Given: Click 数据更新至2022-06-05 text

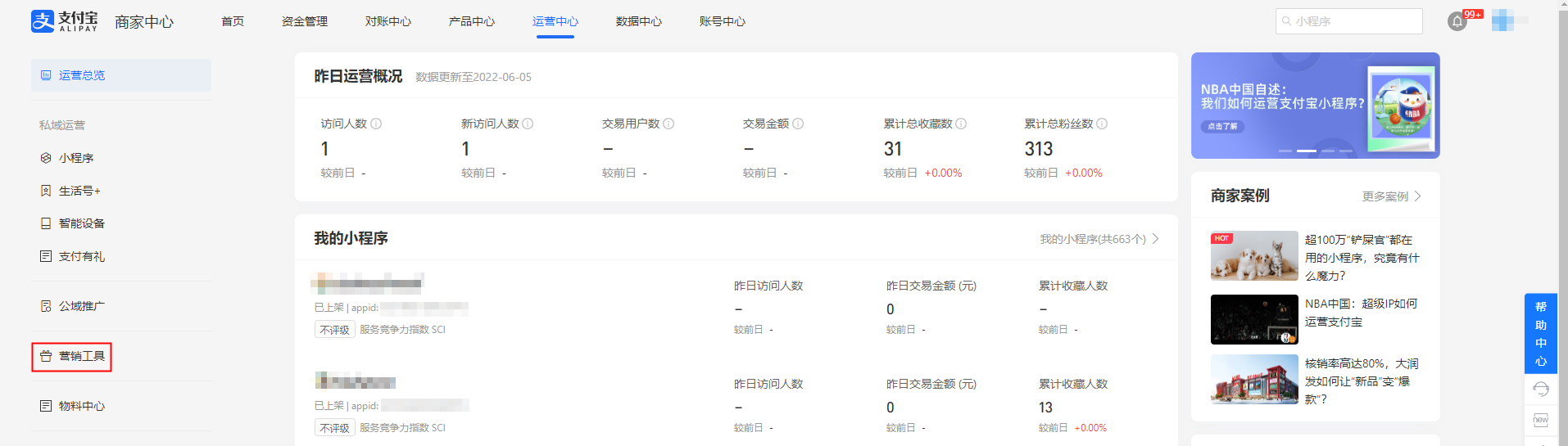Looking at the screenshot, I should (474, 77).
